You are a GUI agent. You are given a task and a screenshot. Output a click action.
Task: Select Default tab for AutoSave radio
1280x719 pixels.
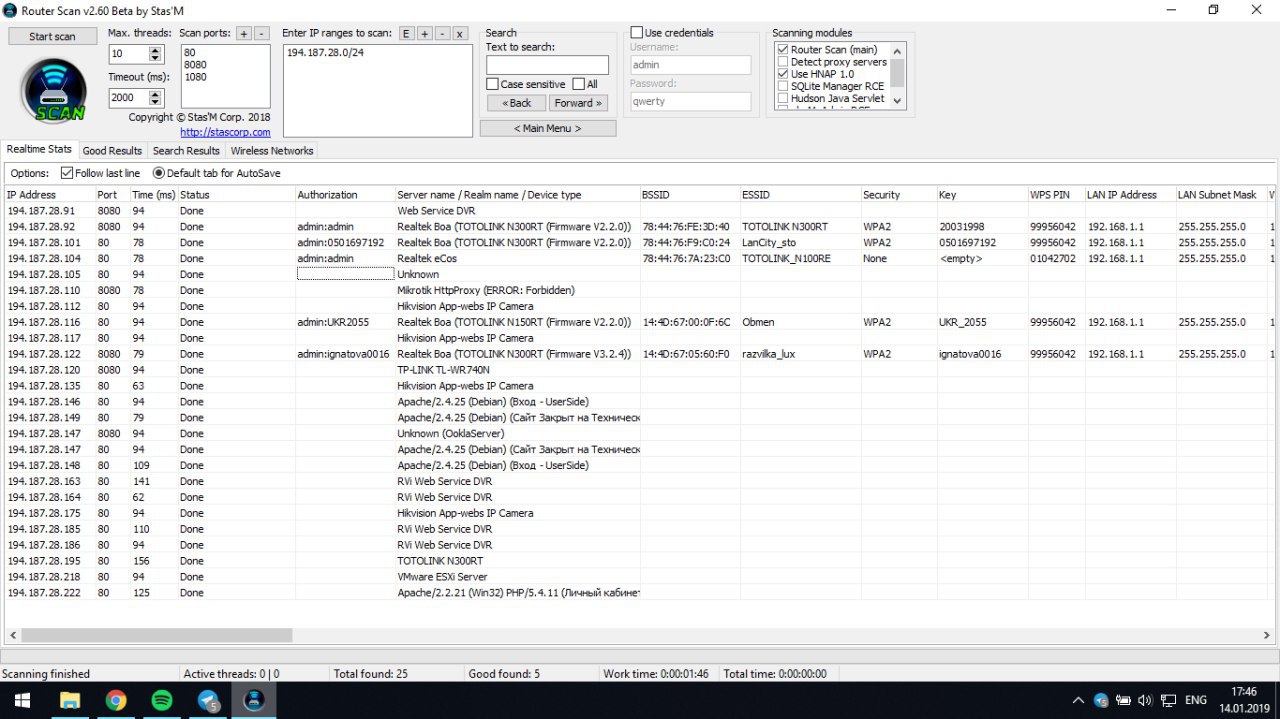pyautogui.click(x=158, y=173)
